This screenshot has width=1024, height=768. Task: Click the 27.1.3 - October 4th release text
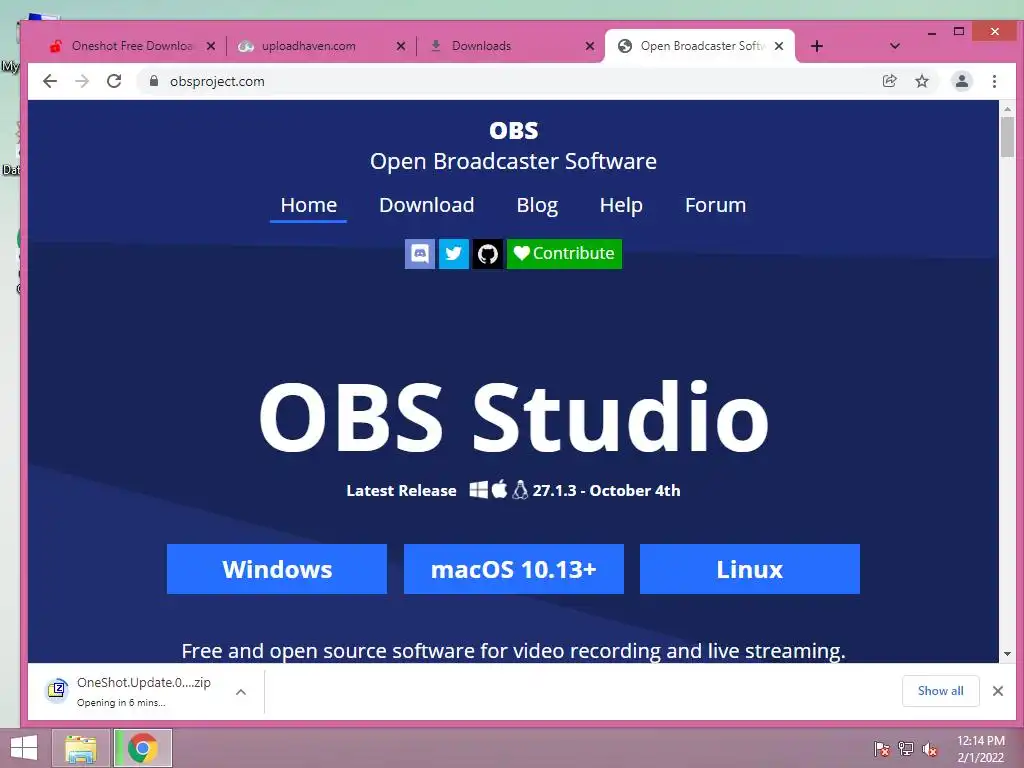click(606, 490)
